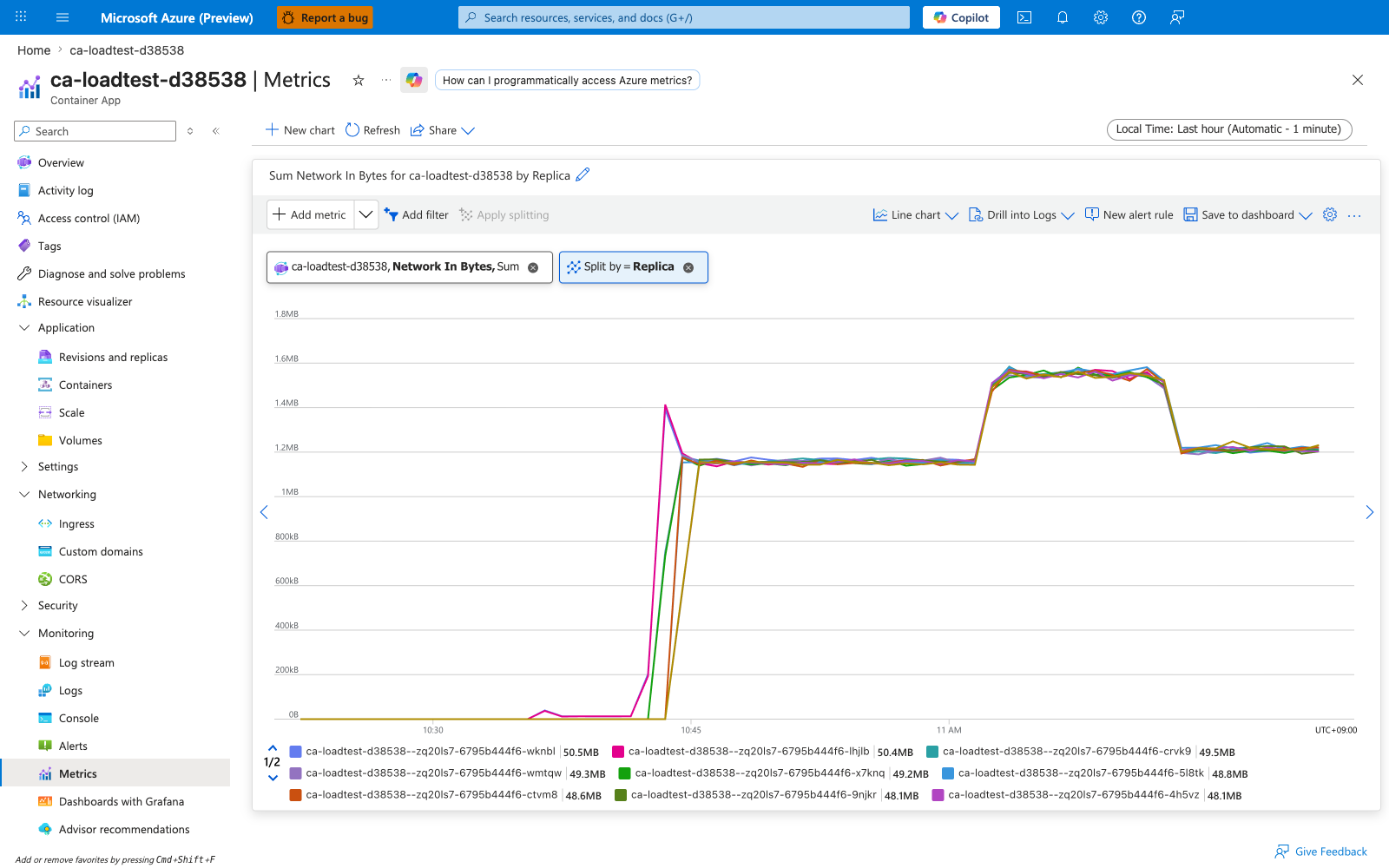Collapse the sidebar menu with double chevron
Viewport: 1389px width, 868px height.
coord(215,131)
